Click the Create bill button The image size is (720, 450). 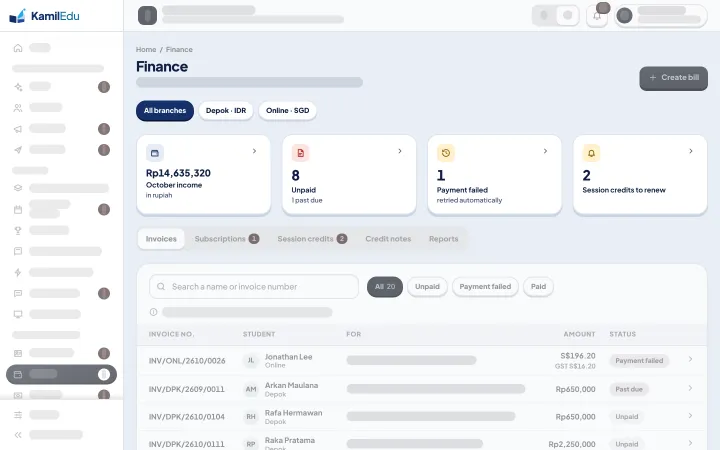point(674,78)
